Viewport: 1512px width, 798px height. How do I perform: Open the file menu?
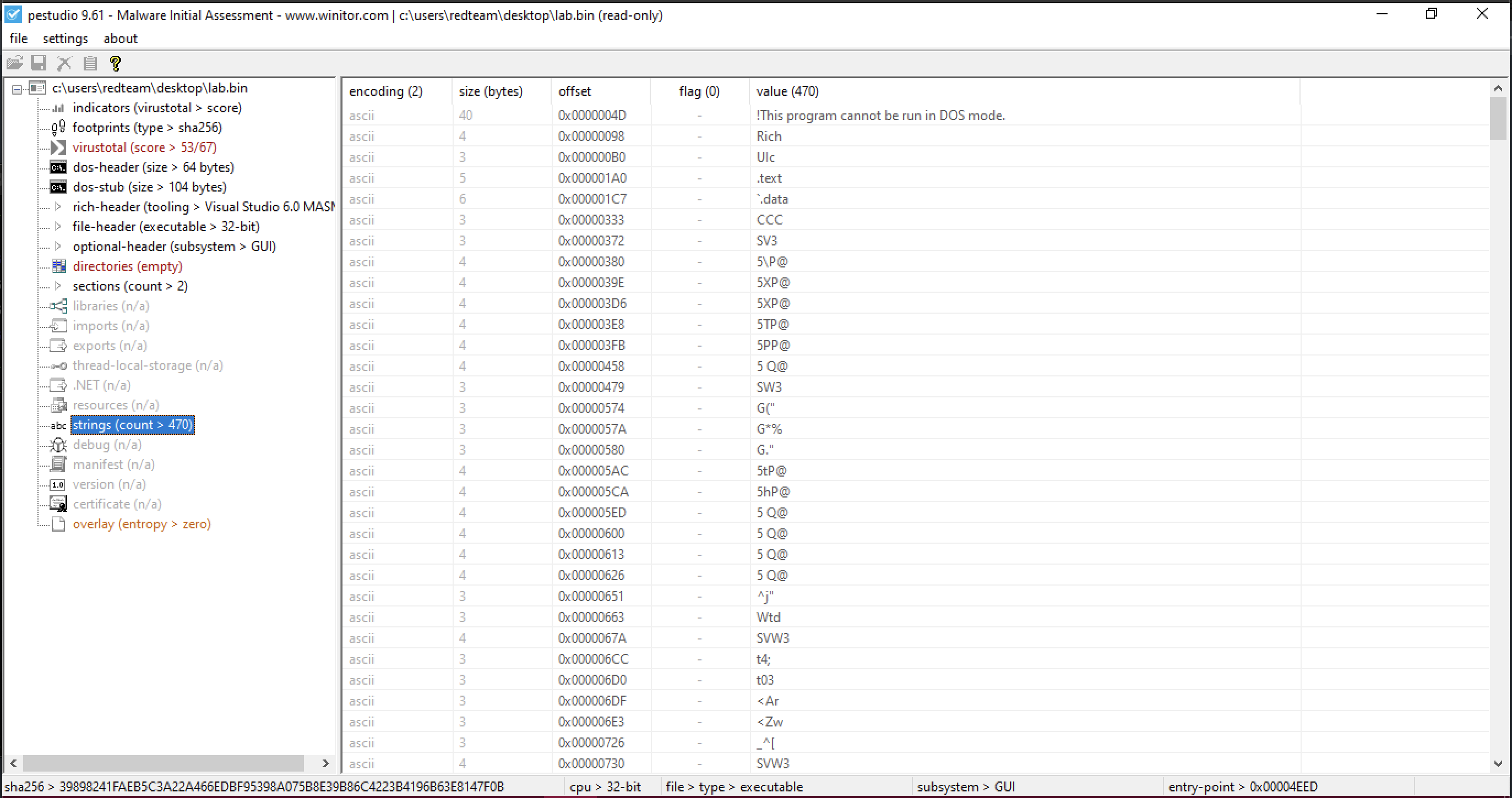click(18, 38)
